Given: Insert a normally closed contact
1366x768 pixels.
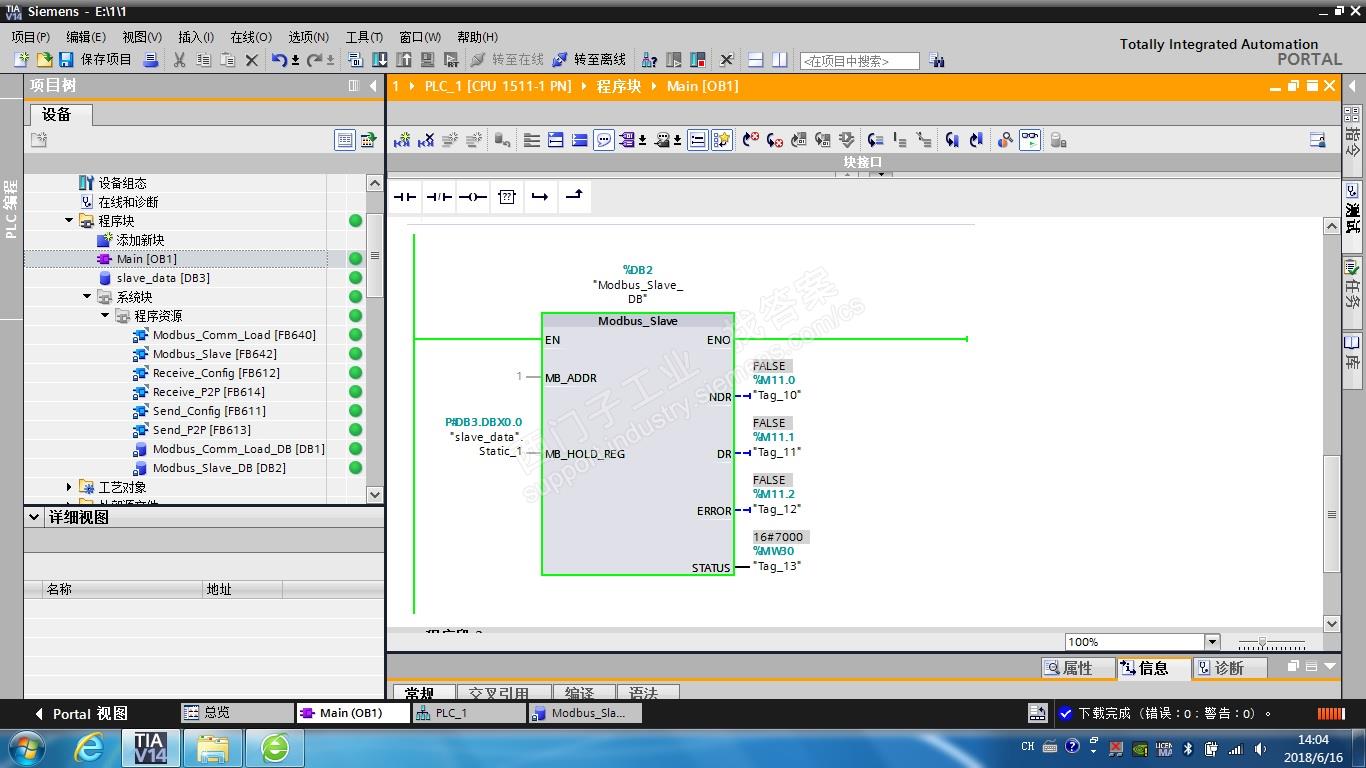Looking at the screenshot, I should 439,197.
